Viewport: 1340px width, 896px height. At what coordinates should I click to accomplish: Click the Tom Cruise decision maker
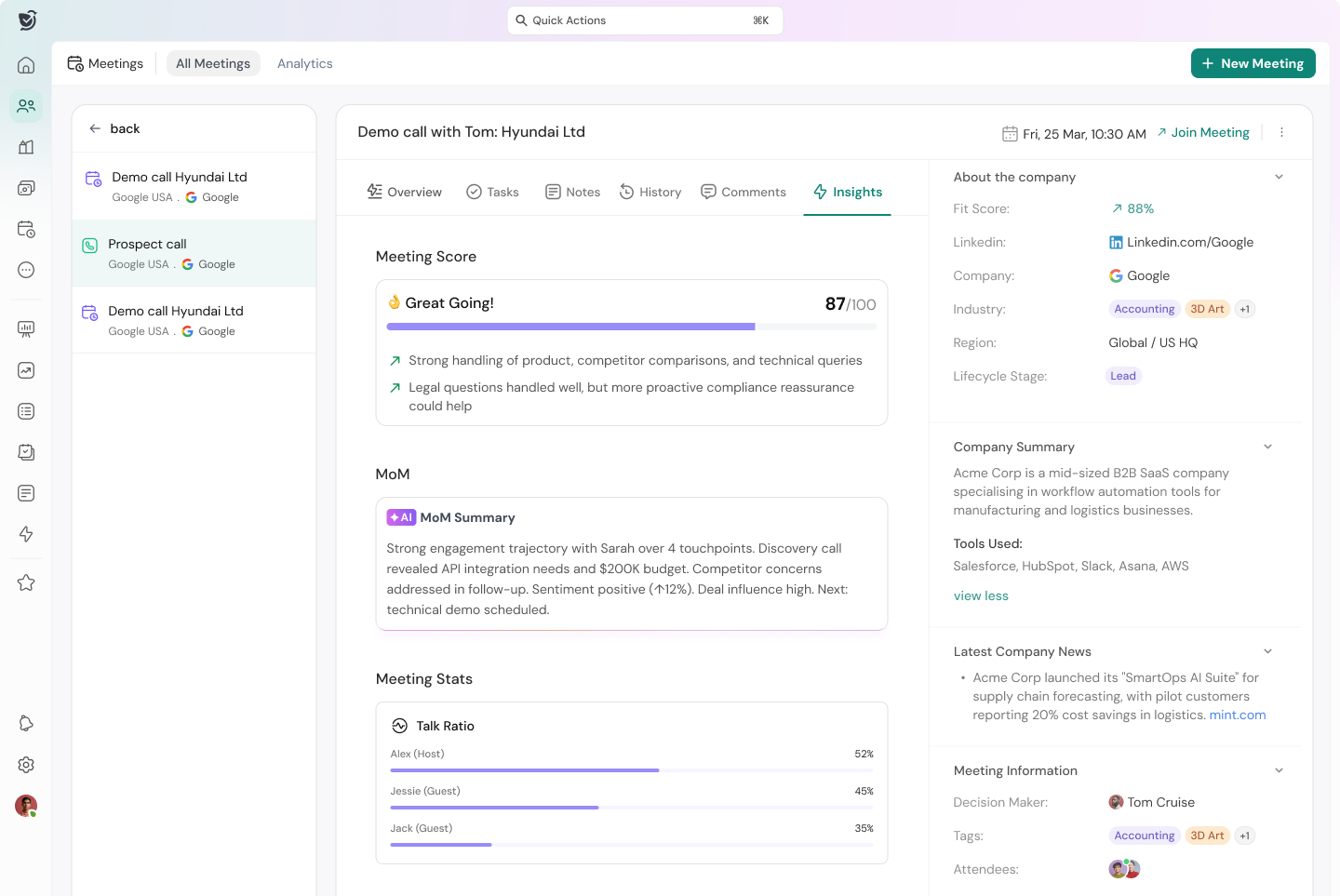1152,802
